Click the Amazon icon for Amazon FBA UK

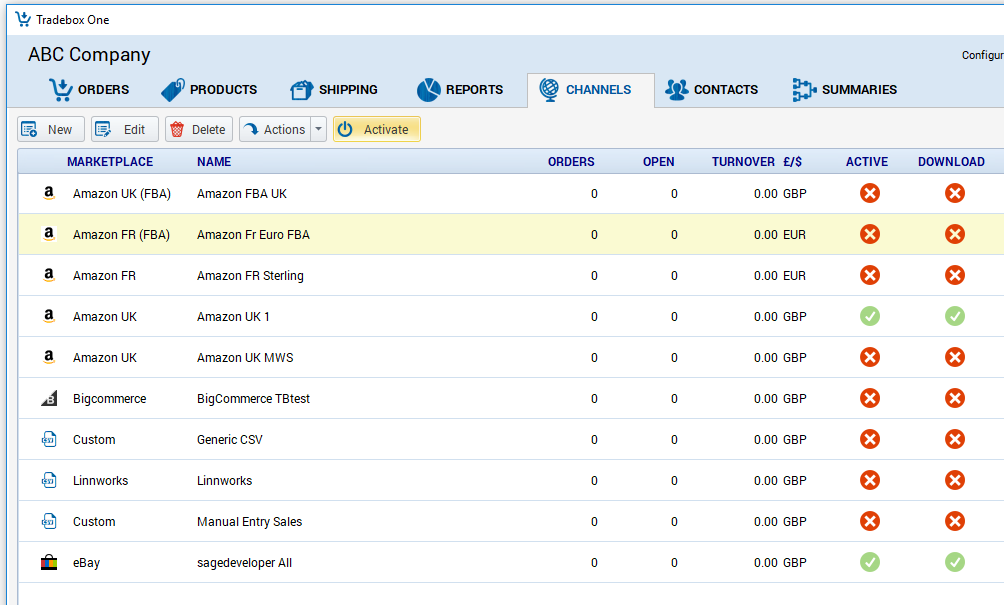click(x=48, y=194)
